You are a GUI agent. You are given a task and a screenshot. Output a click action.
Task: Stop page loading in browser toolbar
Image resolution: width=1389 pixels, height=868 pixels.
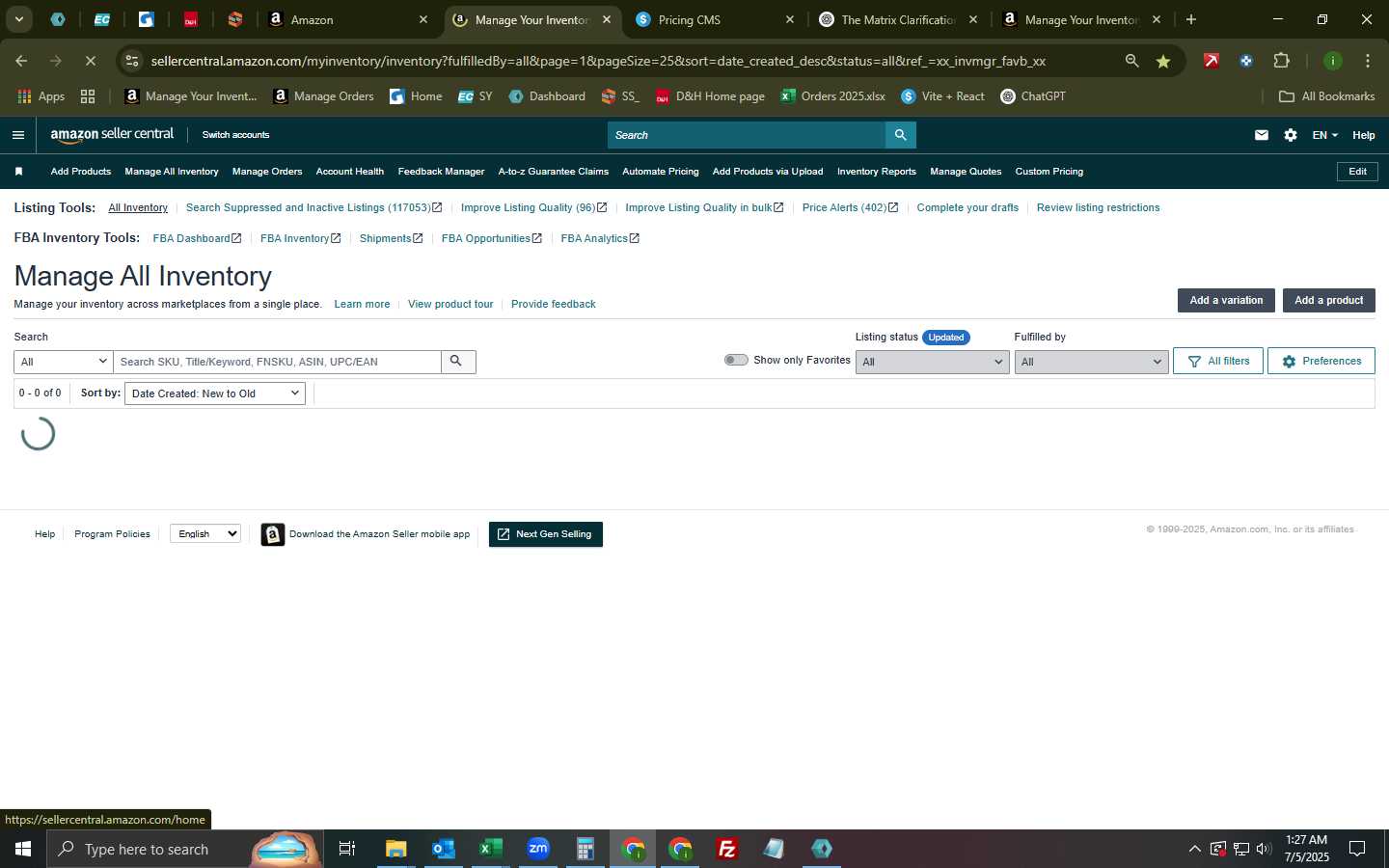(90, 61)
